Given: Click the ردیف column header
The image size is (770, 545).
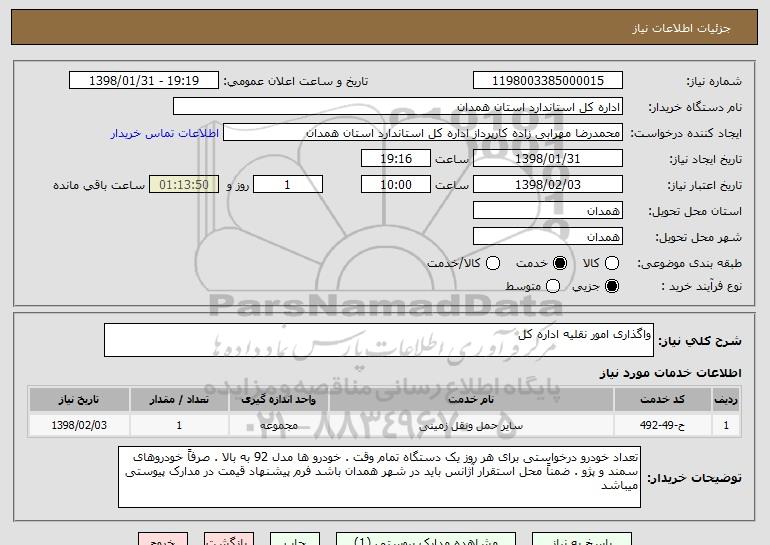Looking at the screenshot, I should tap(726, 400).
